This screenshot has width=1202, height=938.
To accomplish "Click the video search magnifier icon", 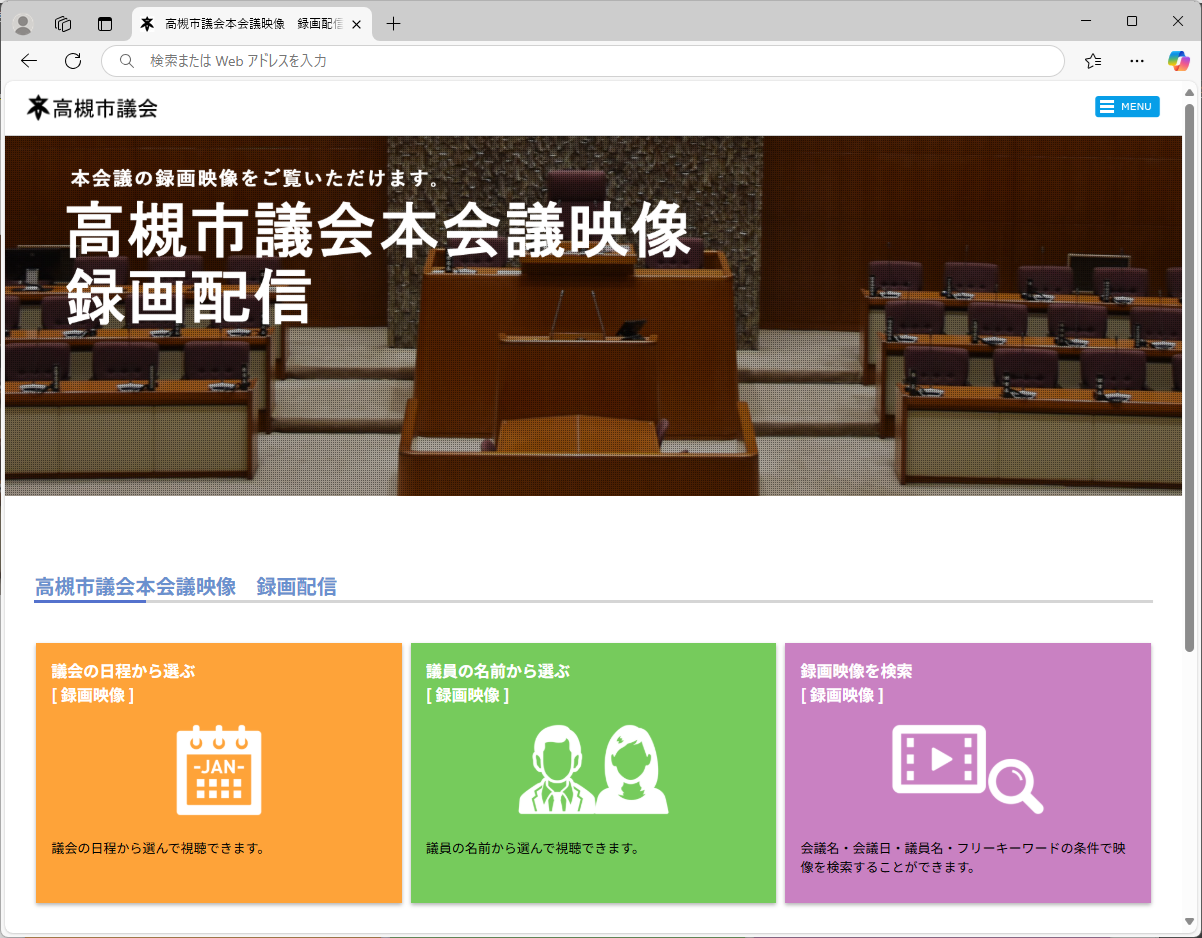I will (x=967, y=769).
